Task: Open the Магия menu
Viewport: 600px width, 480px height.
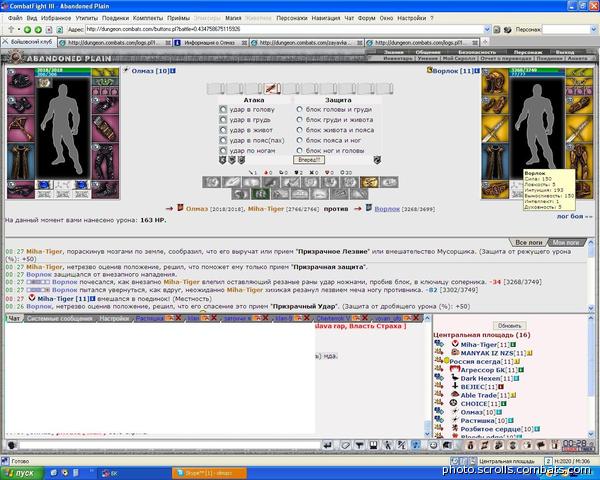Action: (233, 18)
